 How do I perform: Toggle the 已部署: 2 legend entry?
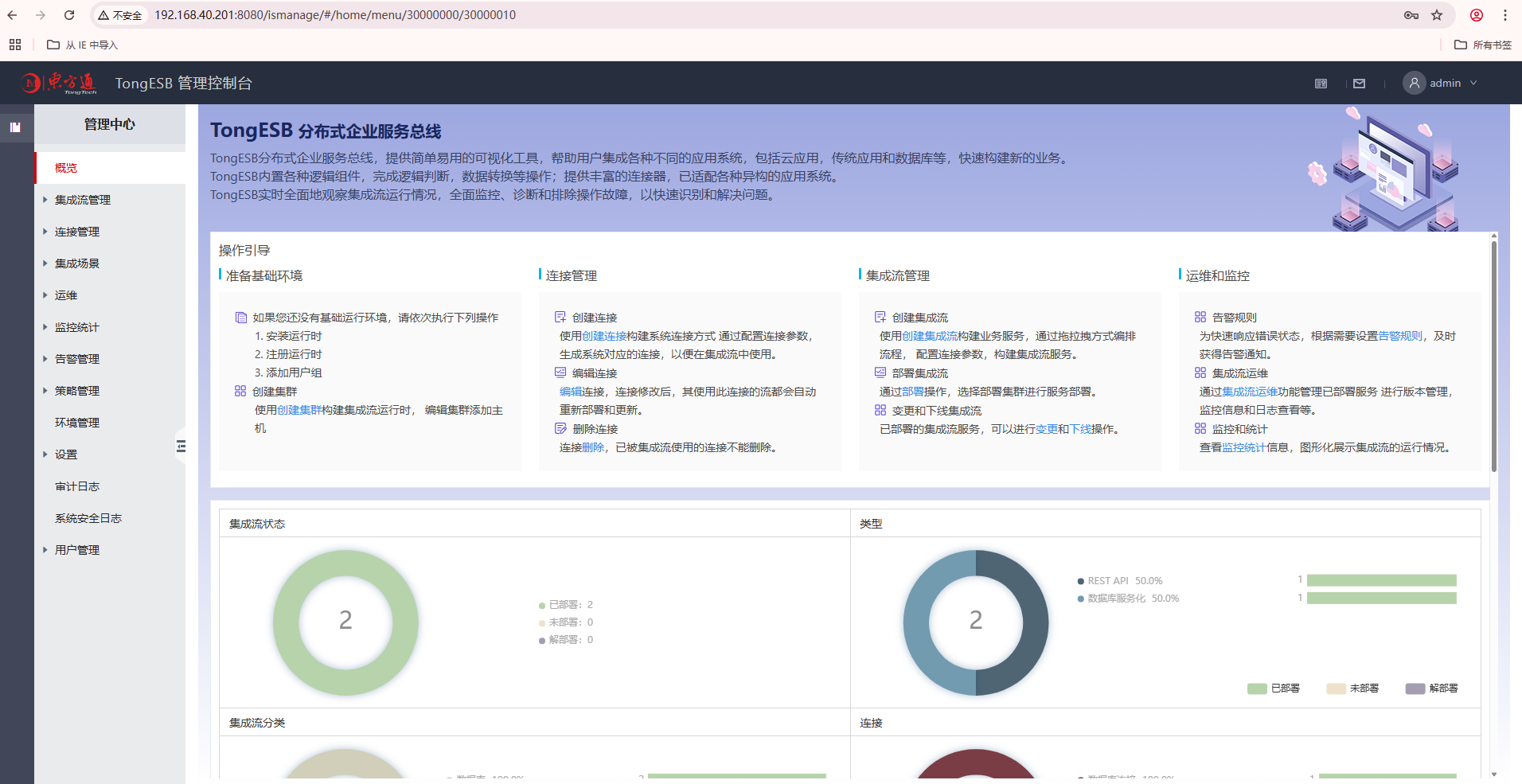[x=566, y=605]
